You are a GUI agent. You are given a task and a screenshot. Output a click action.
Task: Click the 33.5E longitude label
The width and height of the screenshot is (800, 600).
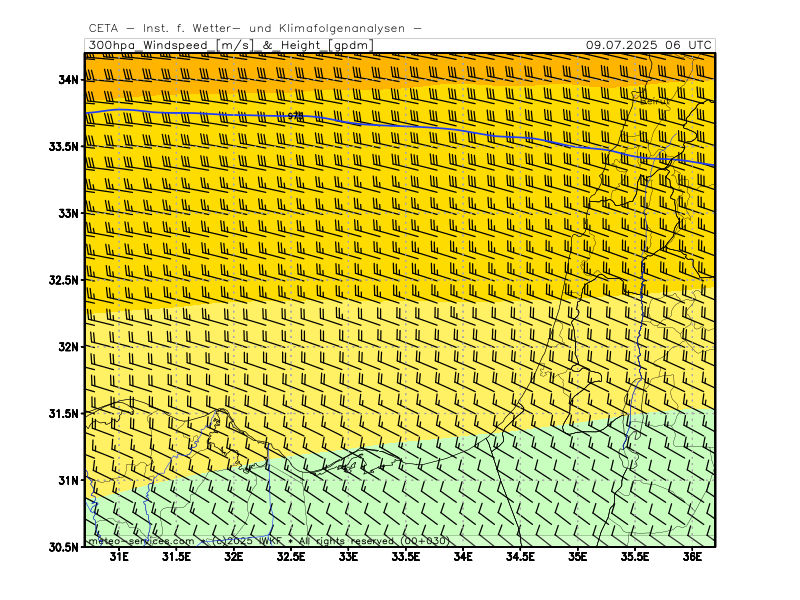406,557
